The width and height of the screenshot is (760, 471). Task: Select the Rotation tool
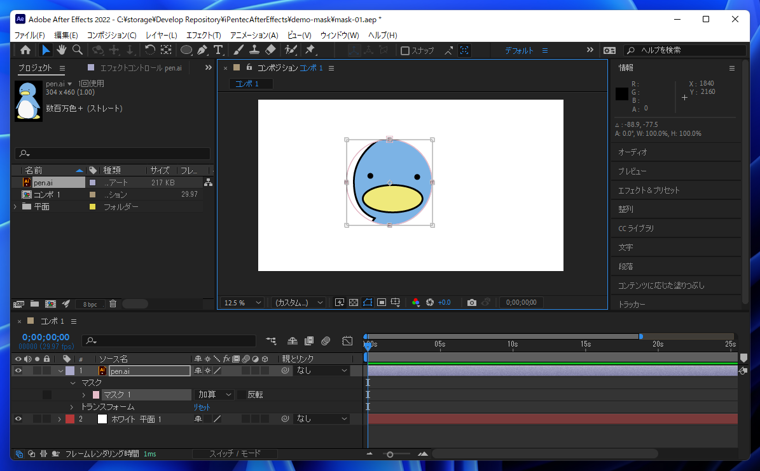[x=150, y=50]
